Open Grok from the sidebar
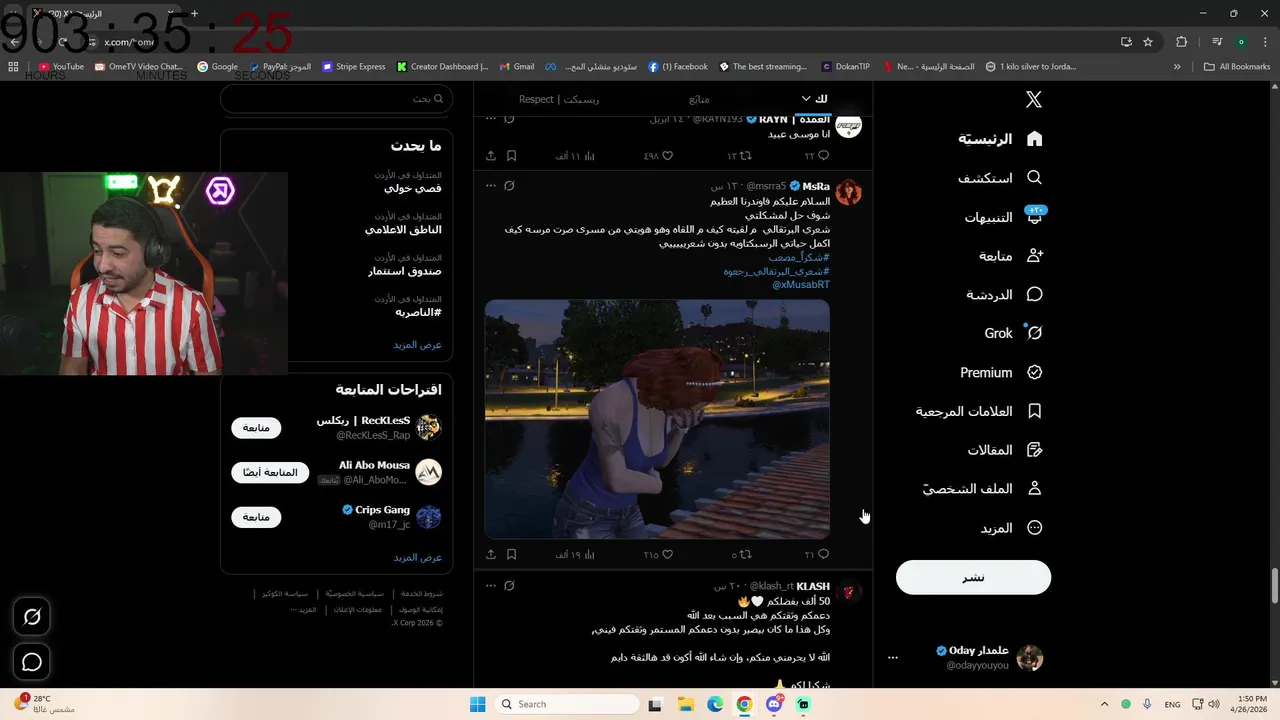Screen dimensions: 1280x720 point(1013,333)
